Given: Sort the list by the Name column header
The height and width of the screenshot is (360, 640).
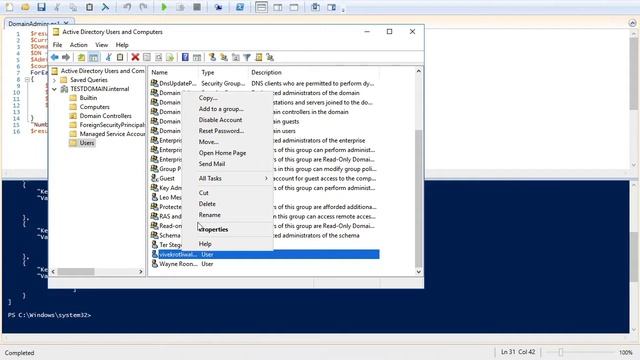Looking at the screenshot, I should coord(173,72).
